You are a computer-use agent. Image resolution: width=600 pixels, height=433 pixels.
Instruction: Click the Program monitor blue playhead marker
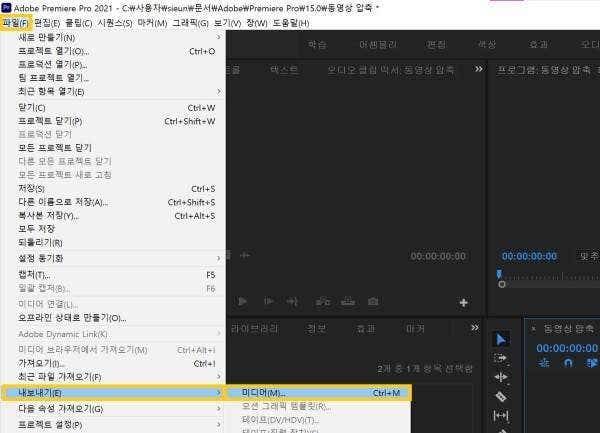click(x=499, y=274)
